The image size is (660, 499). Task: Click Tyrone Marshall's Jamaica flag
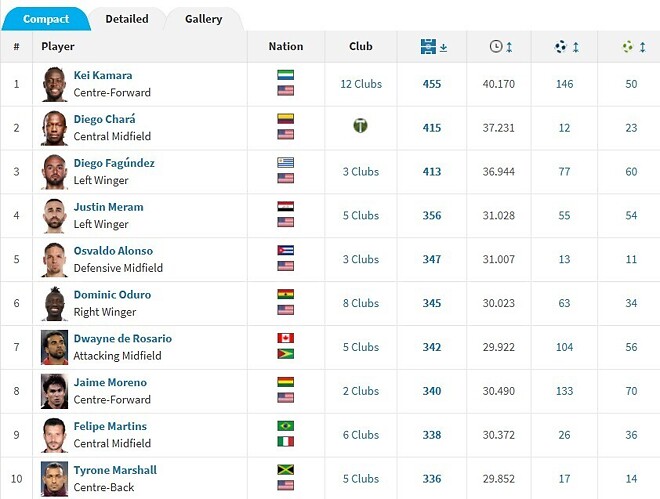click(285, 471)
